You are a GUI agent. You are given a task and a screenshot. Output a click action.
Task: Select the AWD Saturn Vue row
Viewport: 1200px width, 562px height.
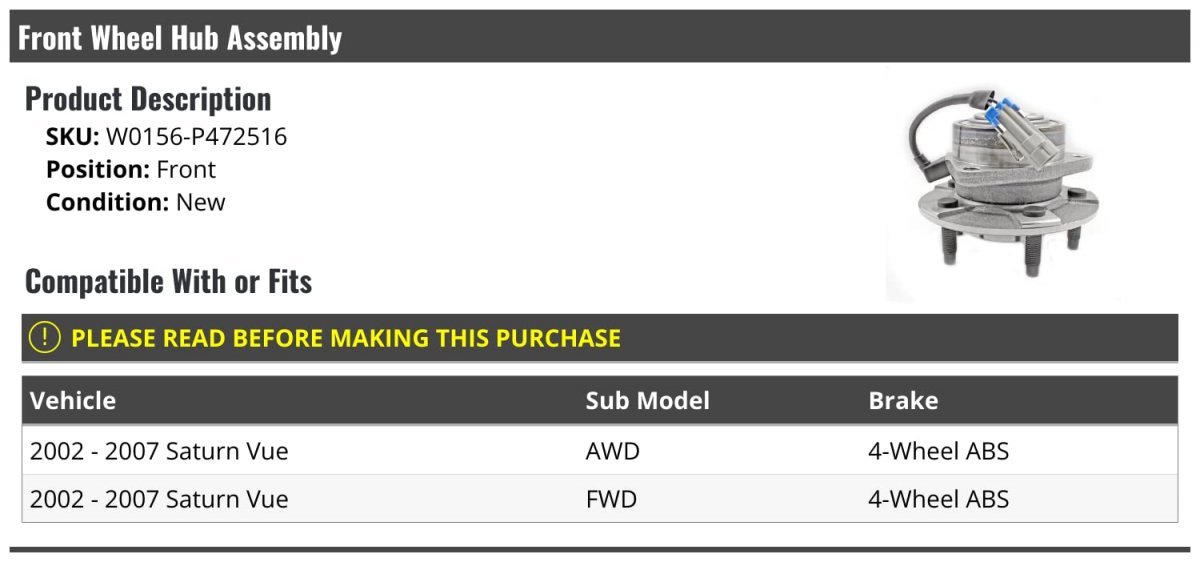pyautogui.click(x=600, y=451)
